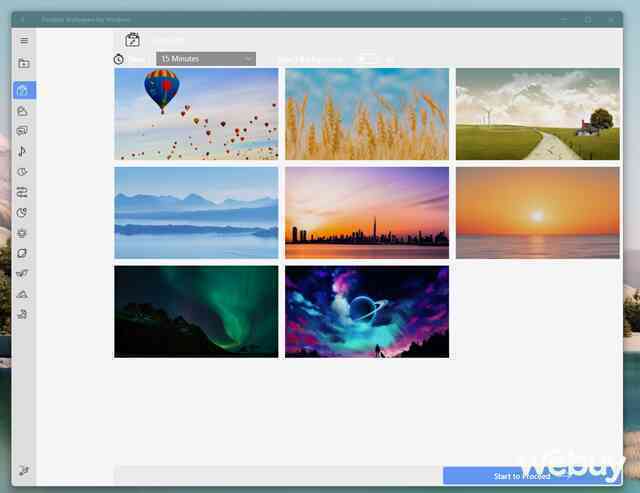Screen dimensions: 640x493
Task: Select the city skyline sunset wallpaper
Action: [x=367, y=213]
